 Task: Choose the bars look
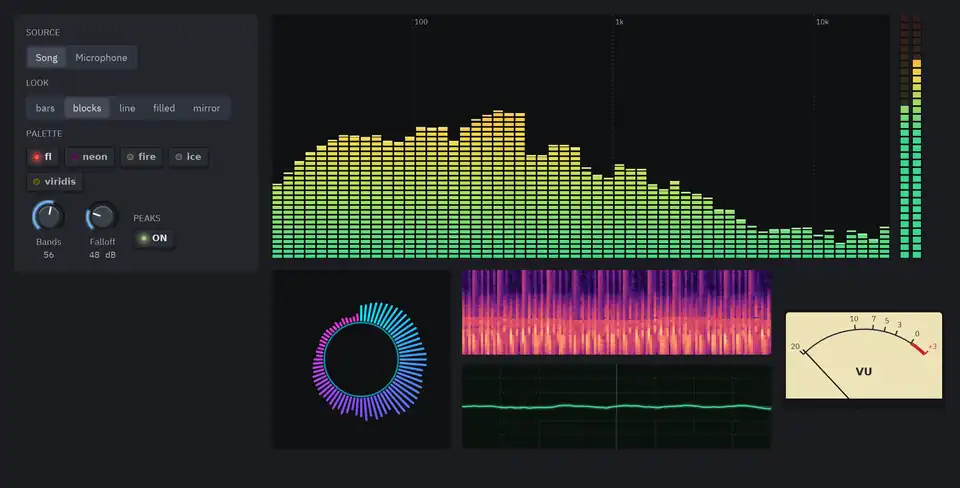[x=45, y=108]
